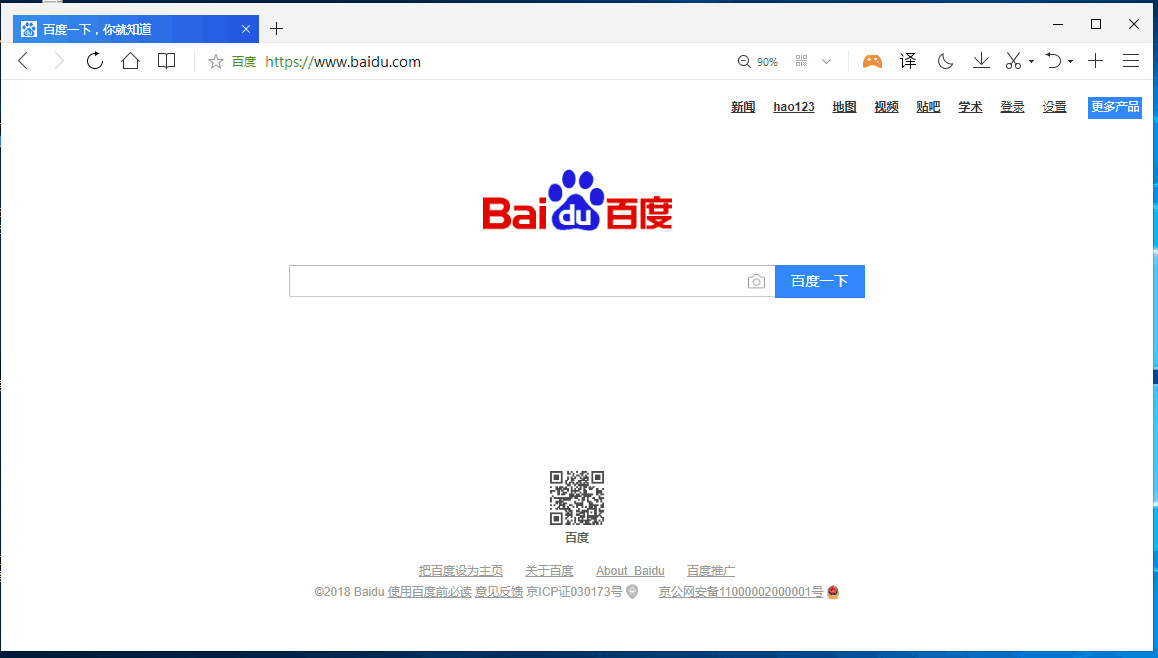The height and width of the screenshot is (658, 1158).
Task: Click the ICP badge icon
Action: (x=632, y=592)
